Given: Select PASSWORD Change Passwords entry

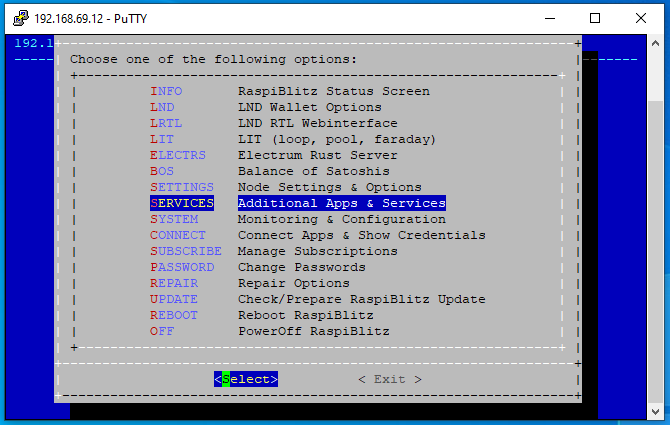Looking at the screenshot, I should click(x=258, y=267).
